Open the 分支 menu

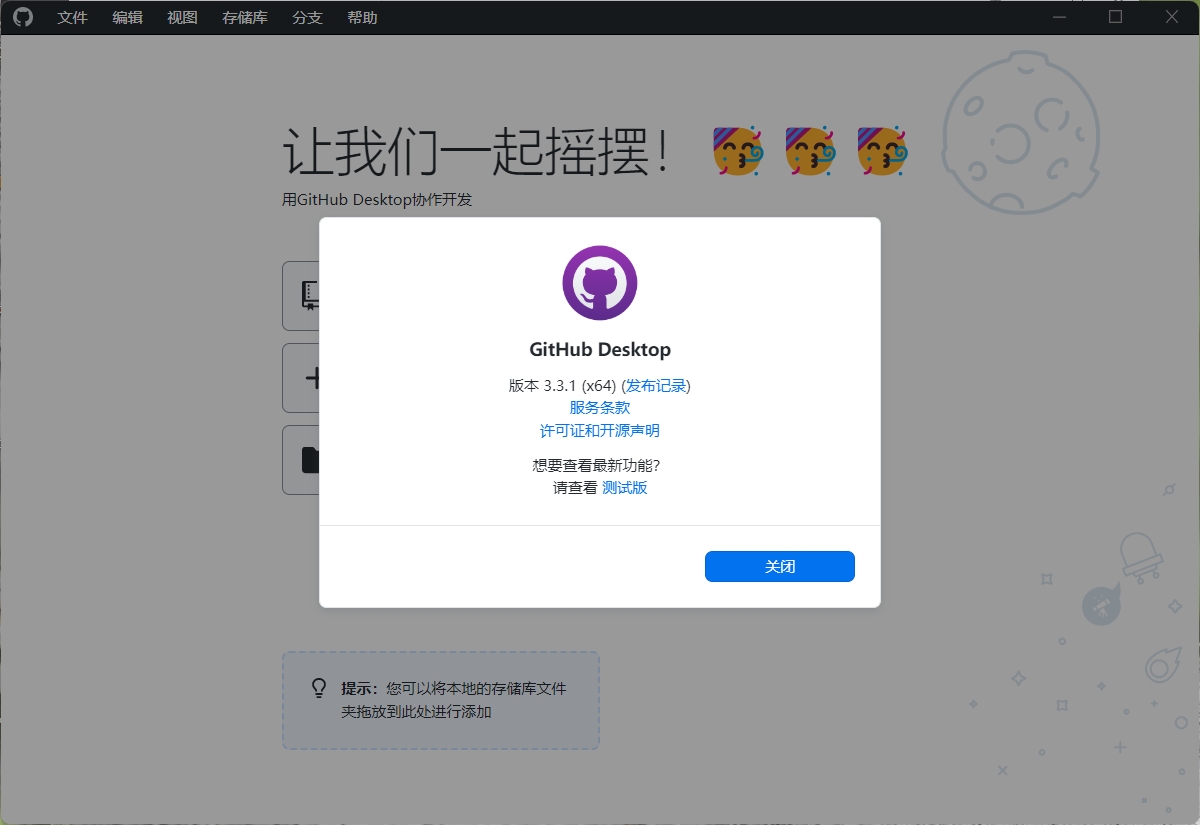pos(308,17)
